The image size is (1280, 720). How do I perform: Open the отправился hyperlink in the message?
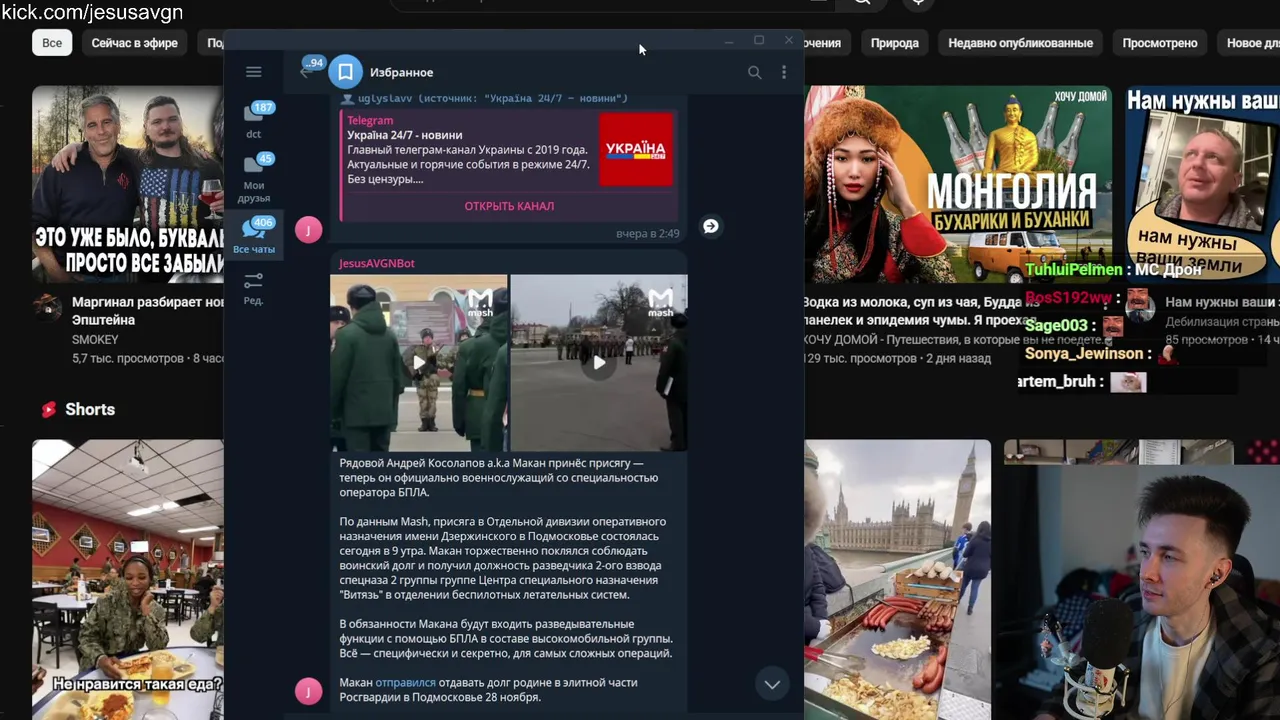coord(405,683)
